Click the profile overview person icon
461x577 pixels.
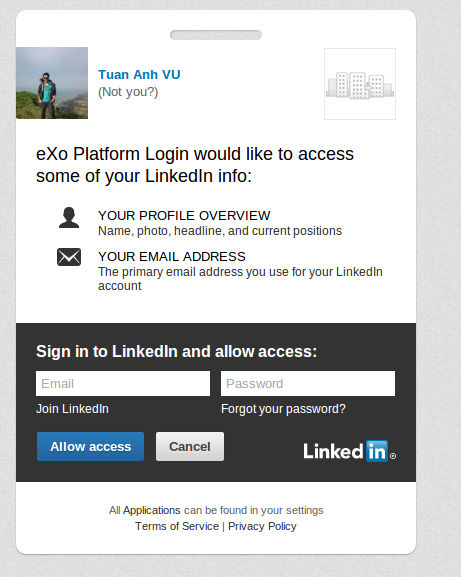(x=69, y=217)
